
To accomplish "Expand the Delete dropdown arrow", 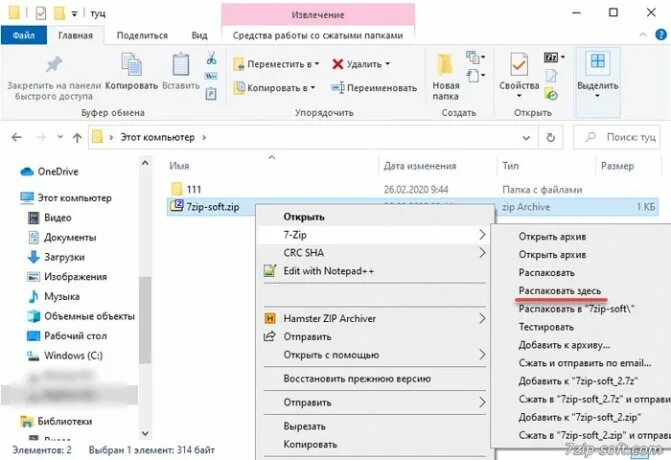I will tap(388, 64).
